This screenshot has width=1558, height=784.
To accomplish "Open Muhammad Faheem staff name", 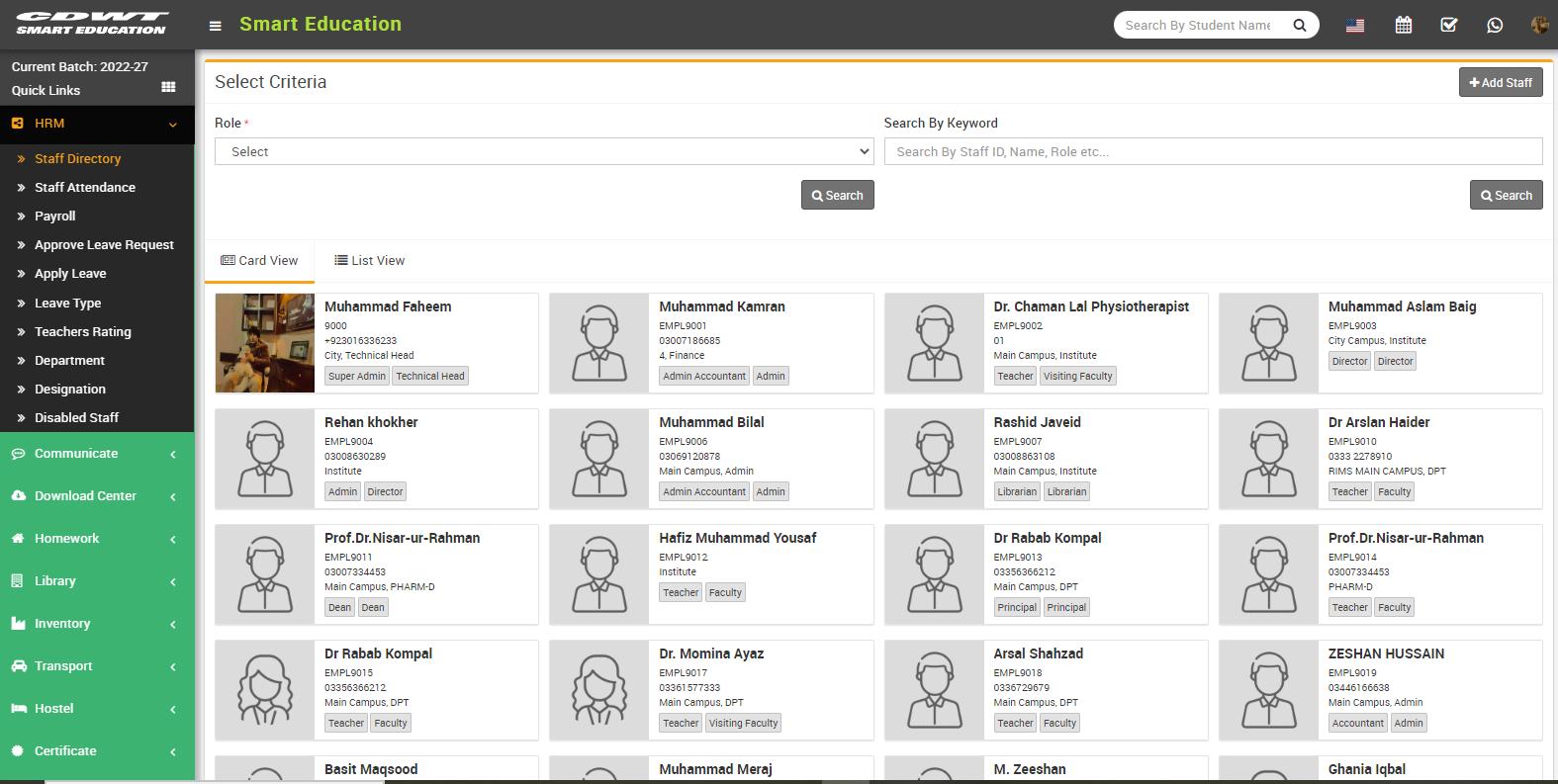I will 388,307.
